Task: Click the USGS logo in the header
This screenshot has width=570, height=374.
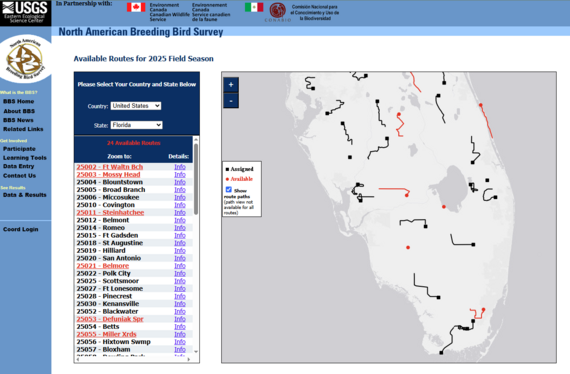Action: [25, 12]
